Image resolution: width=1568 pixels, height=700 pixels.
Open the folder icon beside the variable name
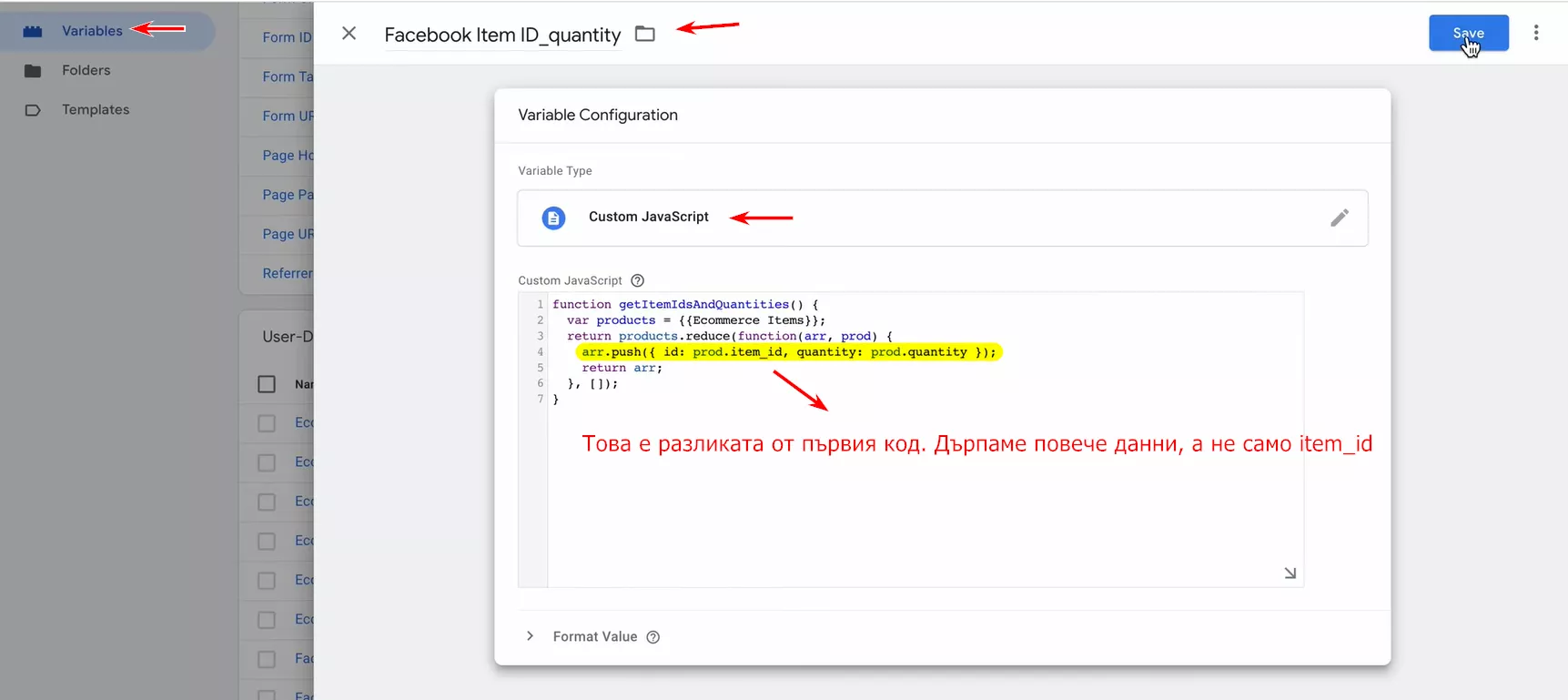point(645,34)
